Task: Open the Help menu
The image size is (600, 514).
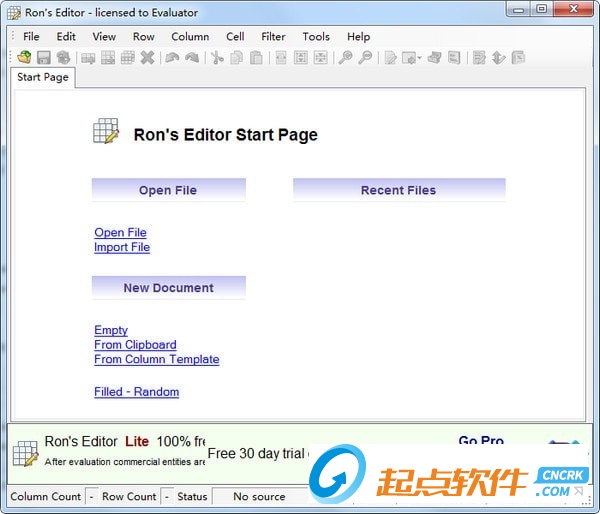Action: tap(359, 37)
